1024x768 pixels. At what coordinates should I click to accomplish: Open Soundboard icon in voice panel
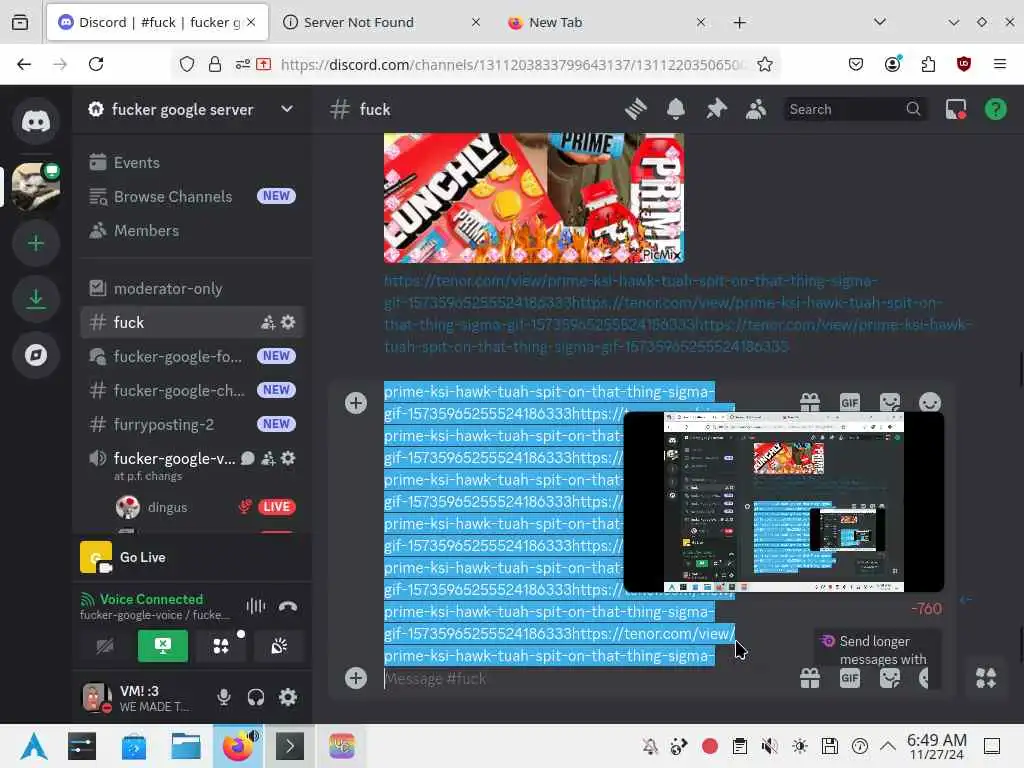[x=279, y=647]
